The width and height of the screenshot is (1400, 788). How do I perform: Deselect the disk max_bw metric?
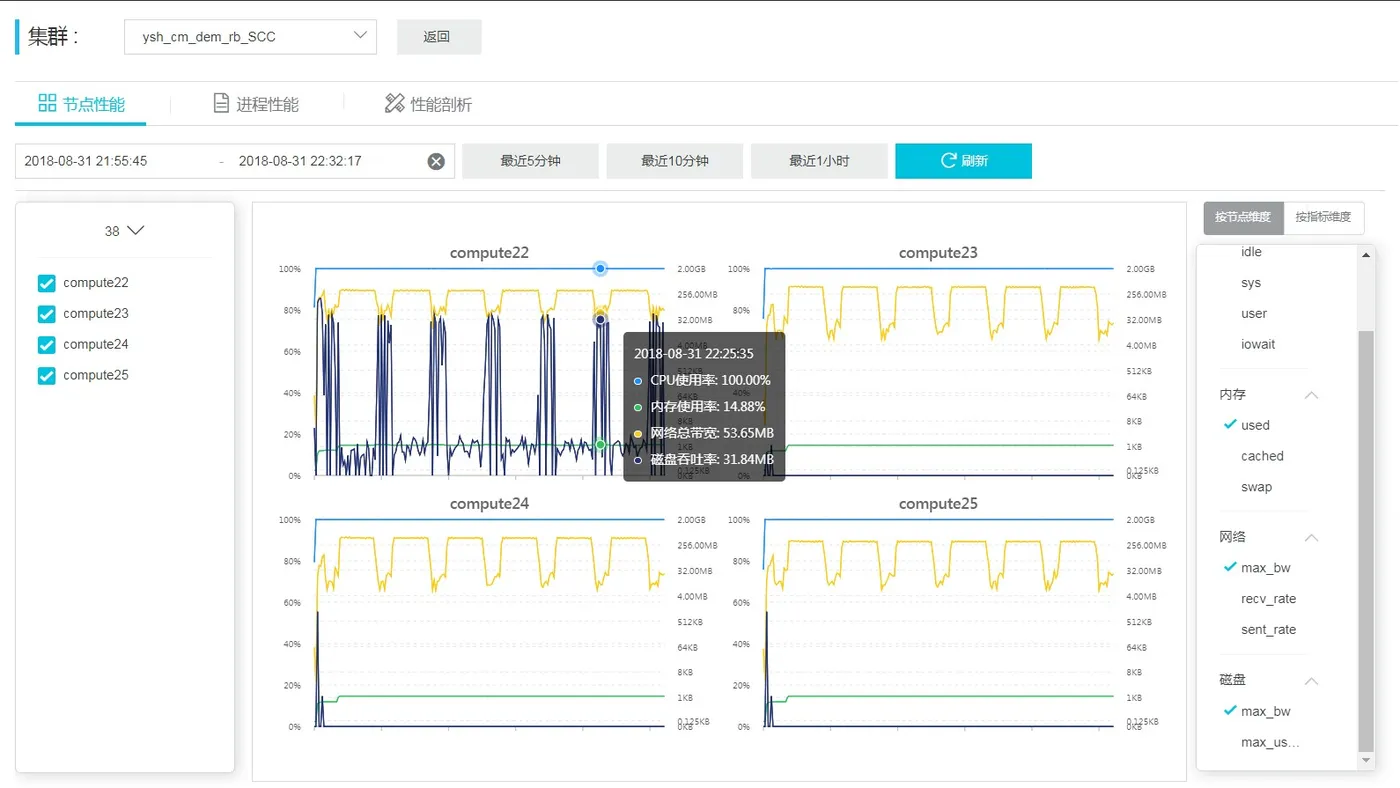pyautogui.click(x=1265, y=712)
